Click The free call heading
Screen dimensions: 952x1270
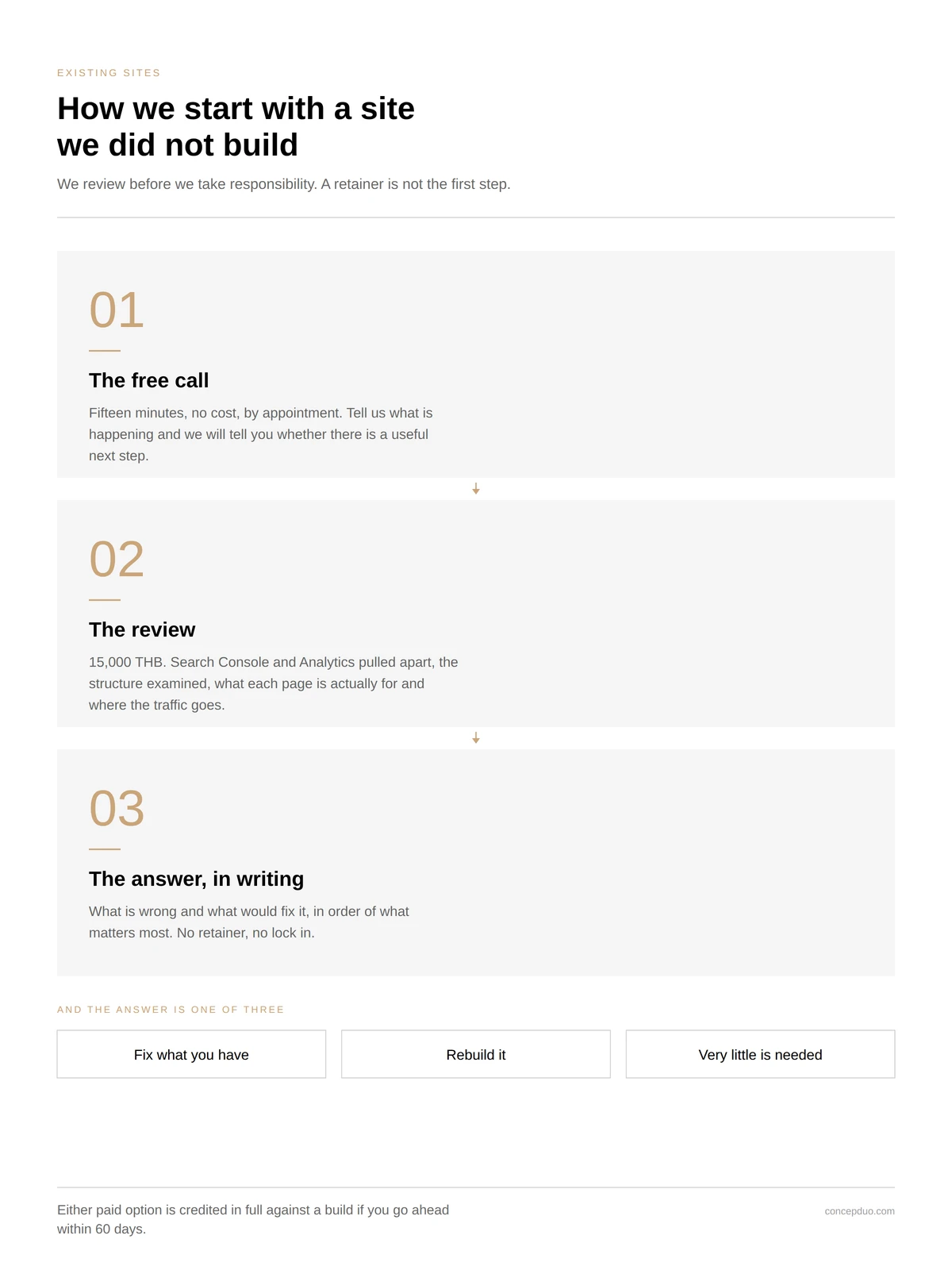click(x=148, y=380)
